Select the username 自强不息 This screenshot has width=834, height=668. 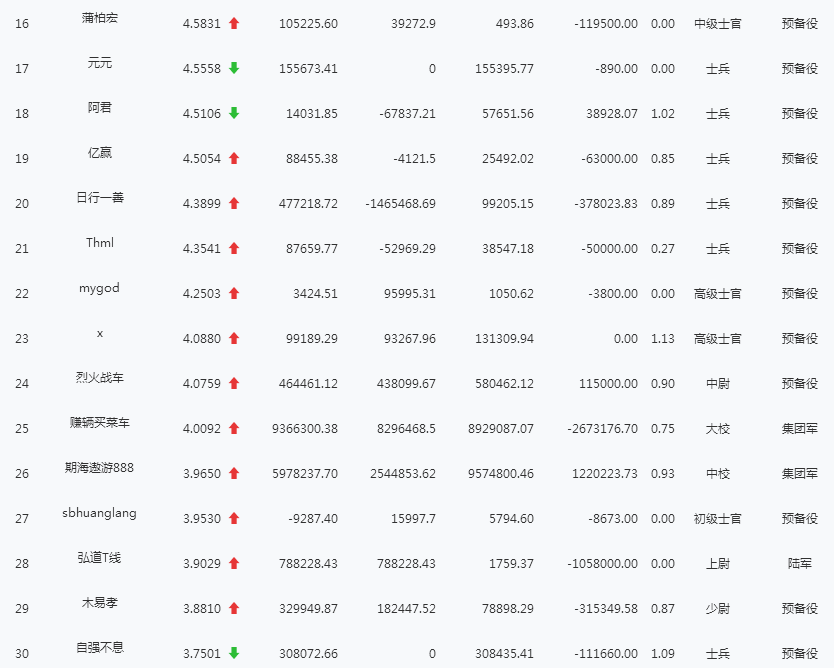pyautogui.click(x=99, y=647)
